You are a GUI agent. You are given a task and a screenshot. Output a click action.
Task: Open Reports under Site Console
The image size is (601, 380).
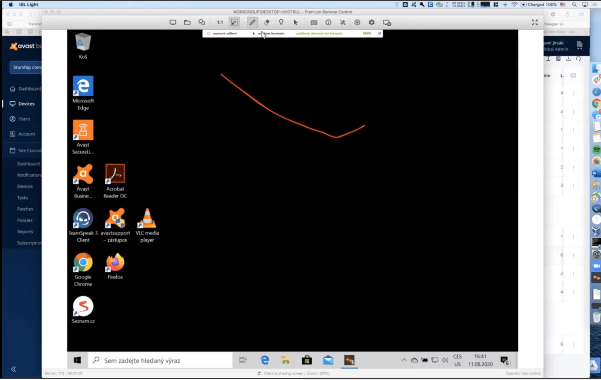point(25,232)
